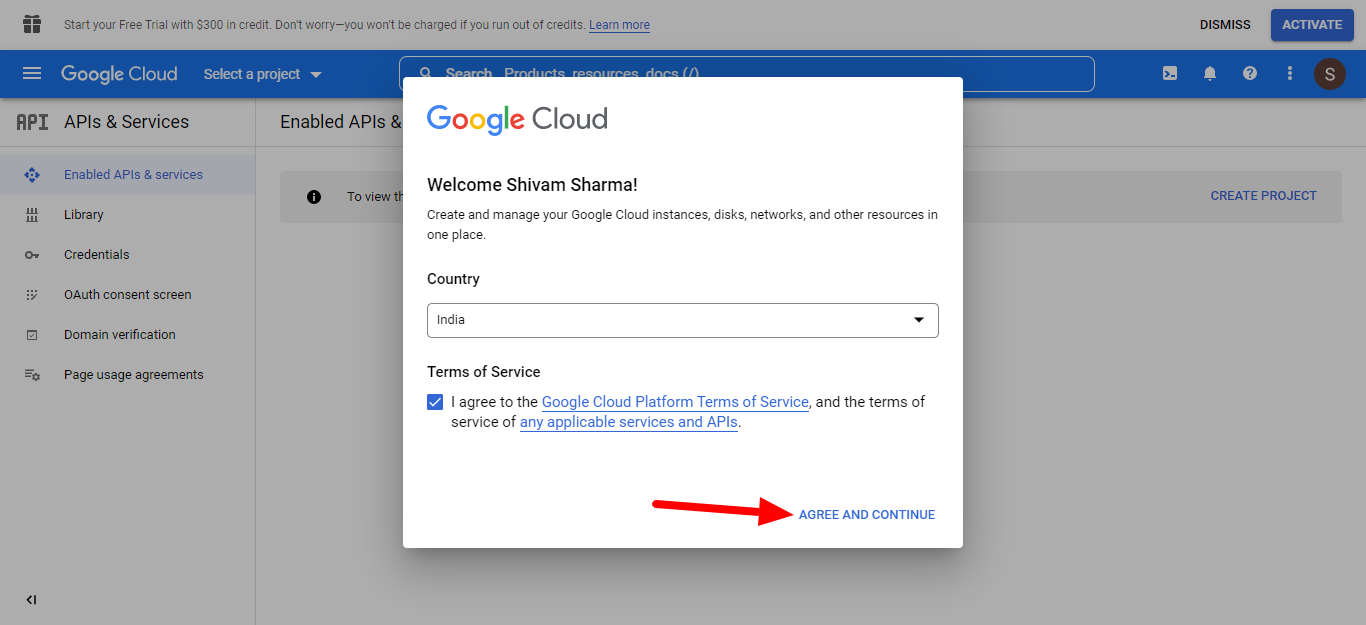Image resolution: width=1366 pixels, height=625 pixels.
Task: Select Credentials in the sidebar
Action: pos(96,255)
